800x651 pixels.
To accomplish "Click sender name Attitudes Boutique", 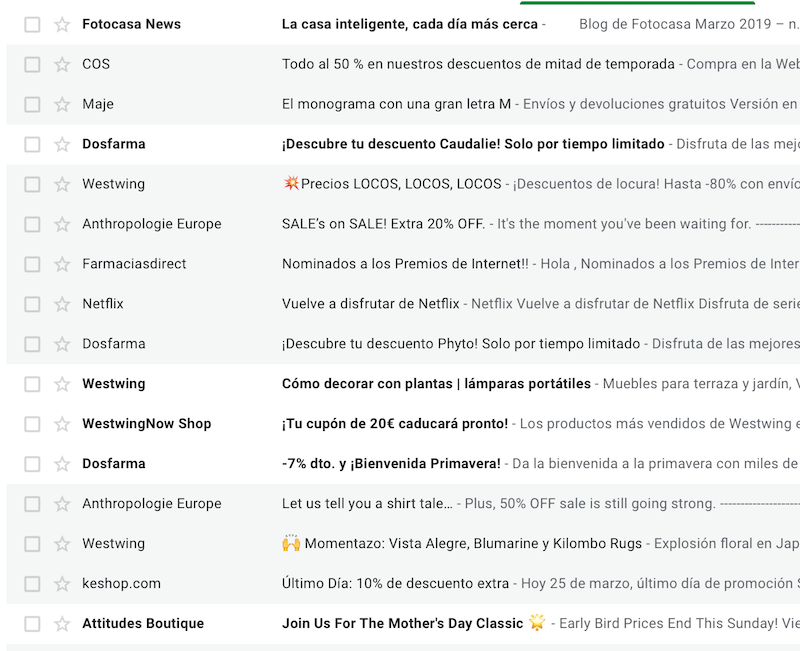I will (143, 624).
